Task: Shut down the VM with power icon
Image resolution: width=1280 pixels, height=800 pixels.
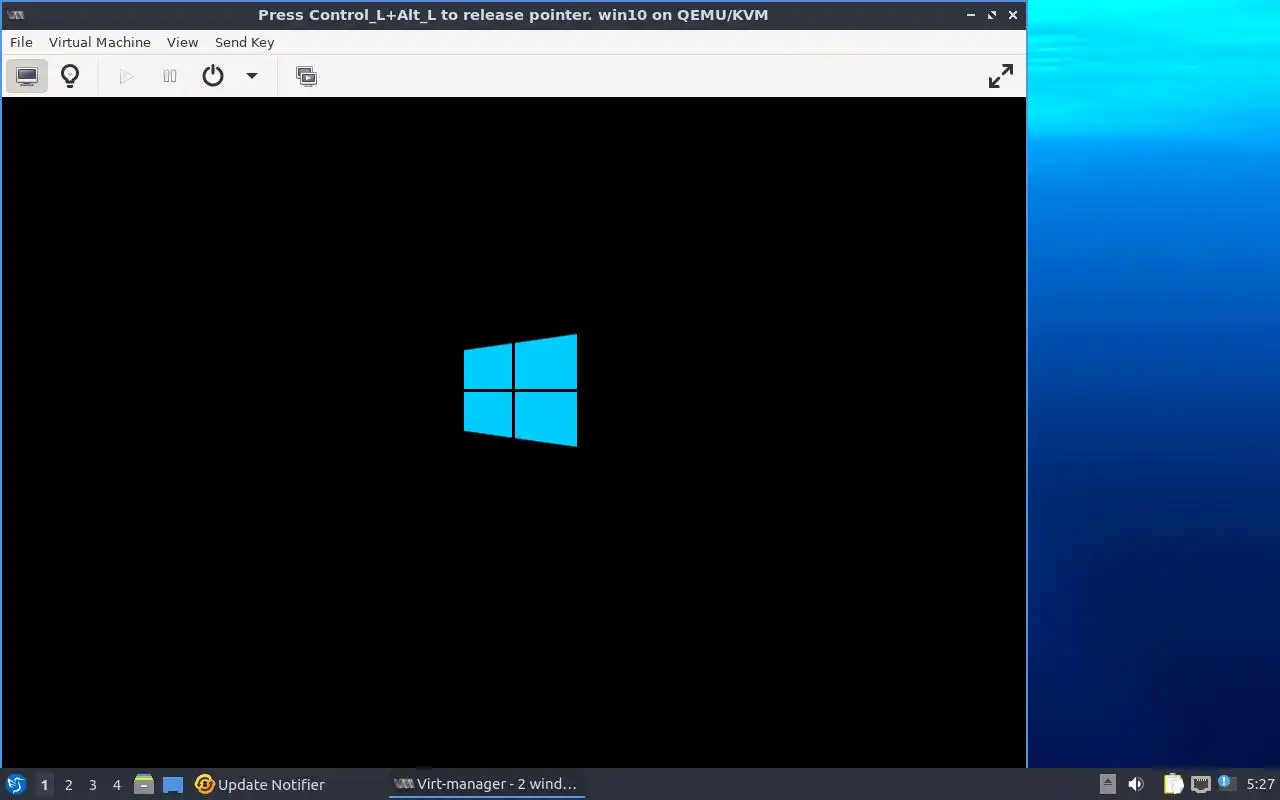Action: (213, 76)
